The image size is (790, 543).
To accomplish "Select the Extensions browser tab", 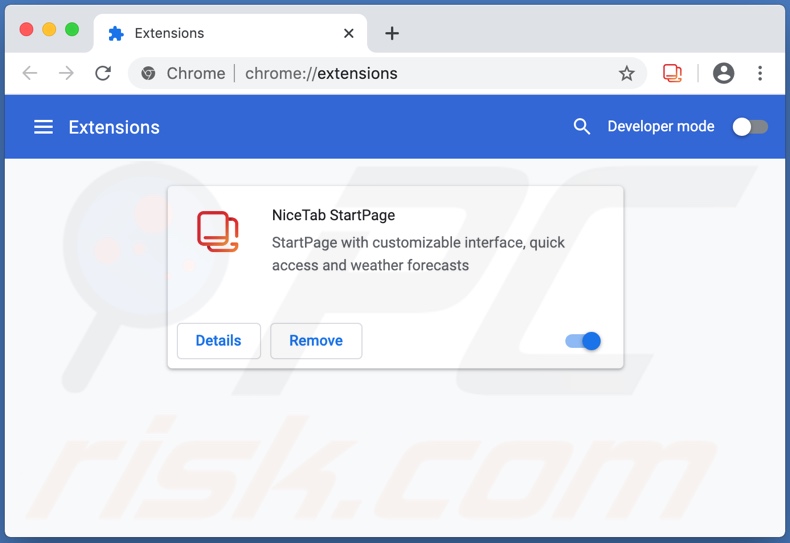I will point(230,33).
